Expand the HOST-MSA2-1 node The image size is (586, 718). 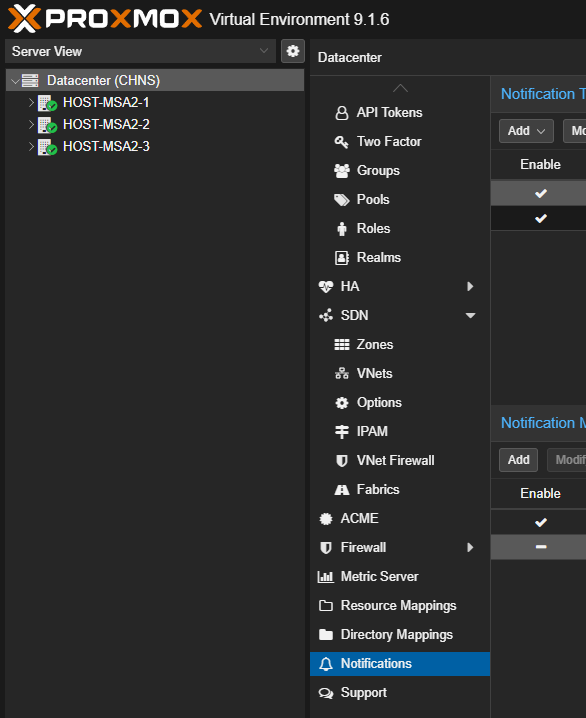pos(31,102)
